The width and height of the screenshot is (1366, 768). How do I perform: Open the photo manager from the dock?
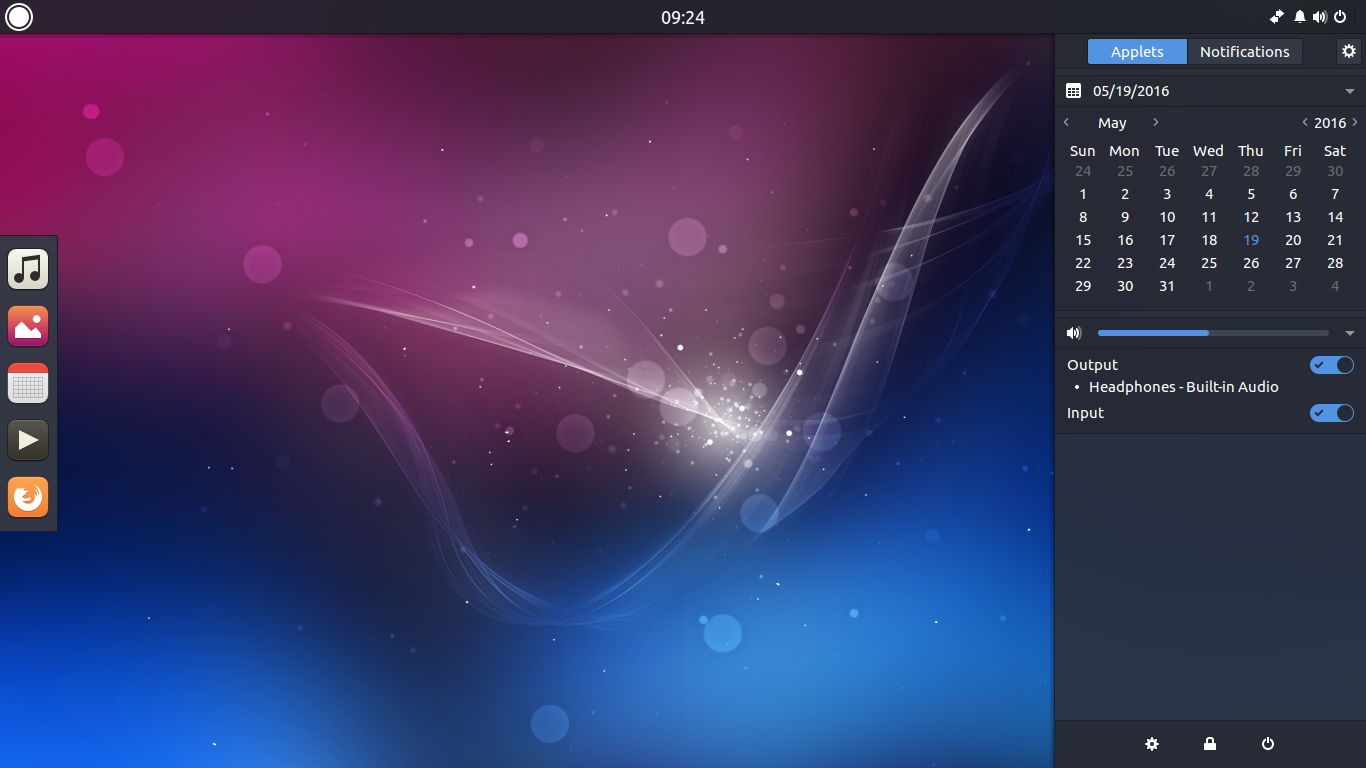tap(27, 325)
